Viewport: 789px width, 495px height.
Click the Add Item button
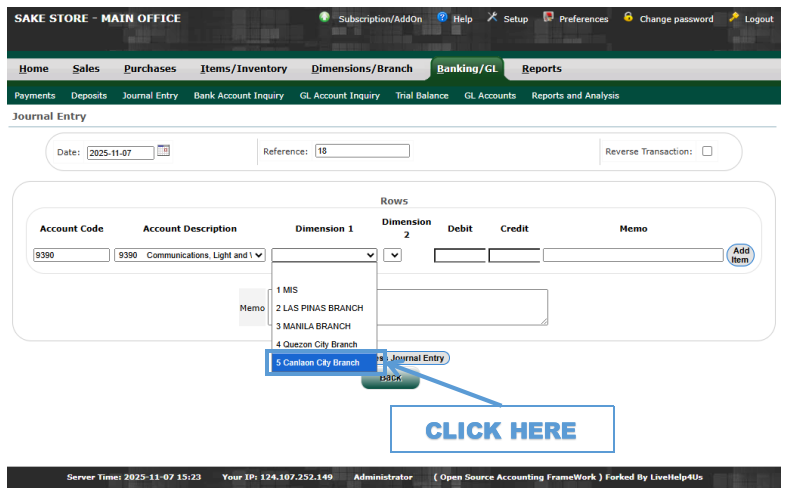(x=740, y=255)
